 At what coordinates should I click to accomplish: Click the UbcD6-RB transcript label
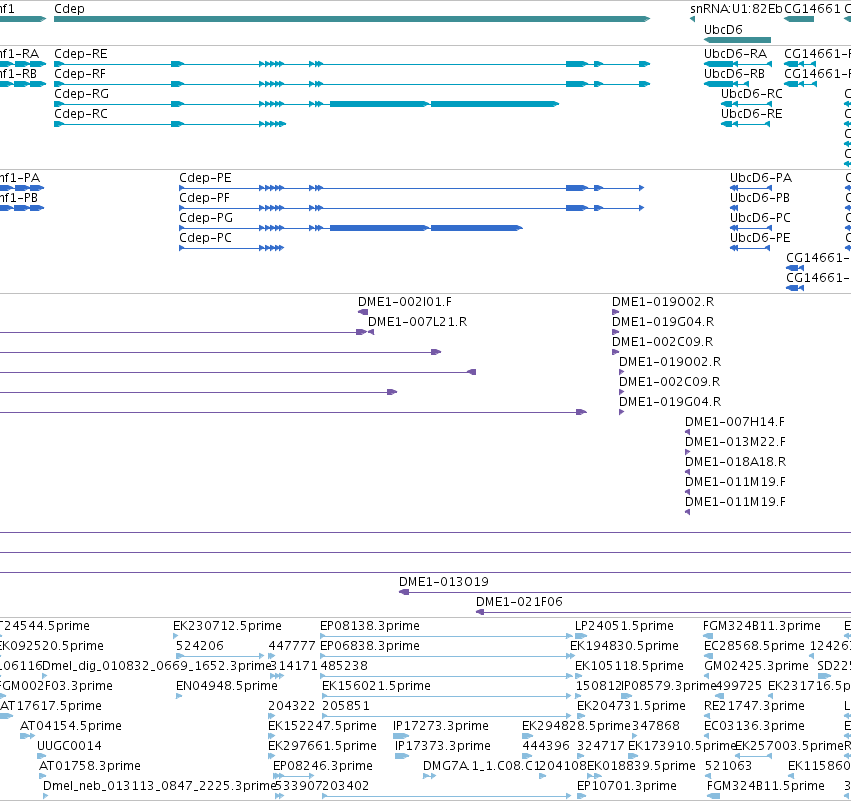734,74
